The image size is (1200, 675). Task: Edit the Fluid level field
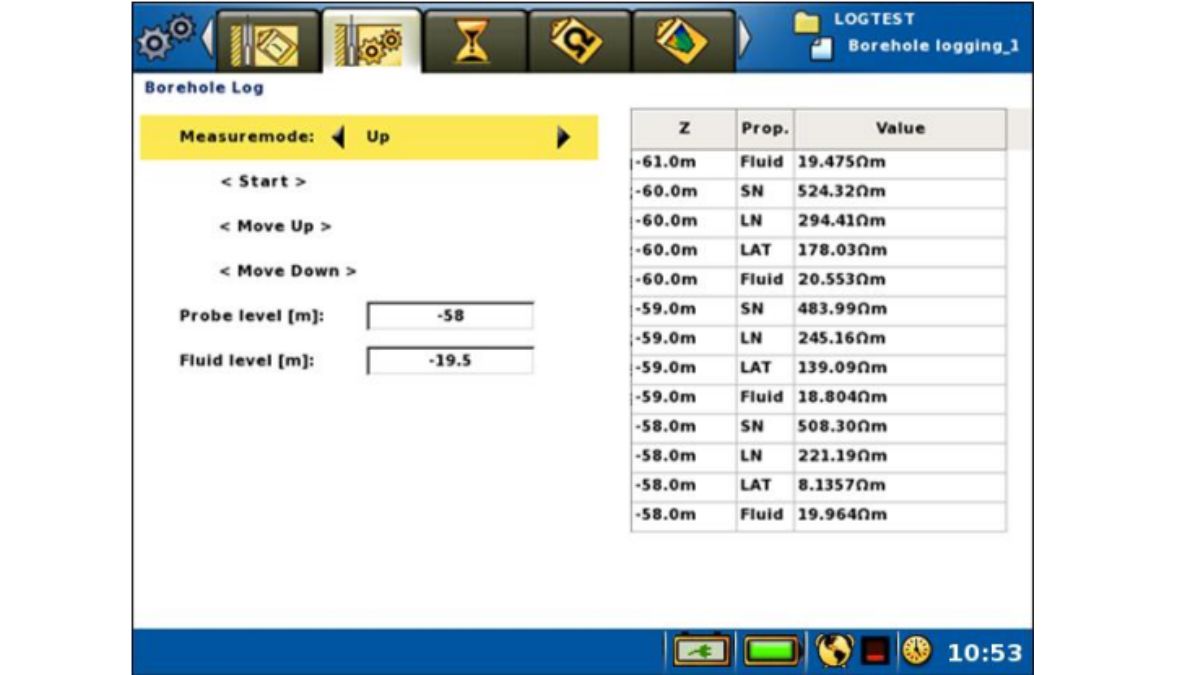[x=450, y=361]
